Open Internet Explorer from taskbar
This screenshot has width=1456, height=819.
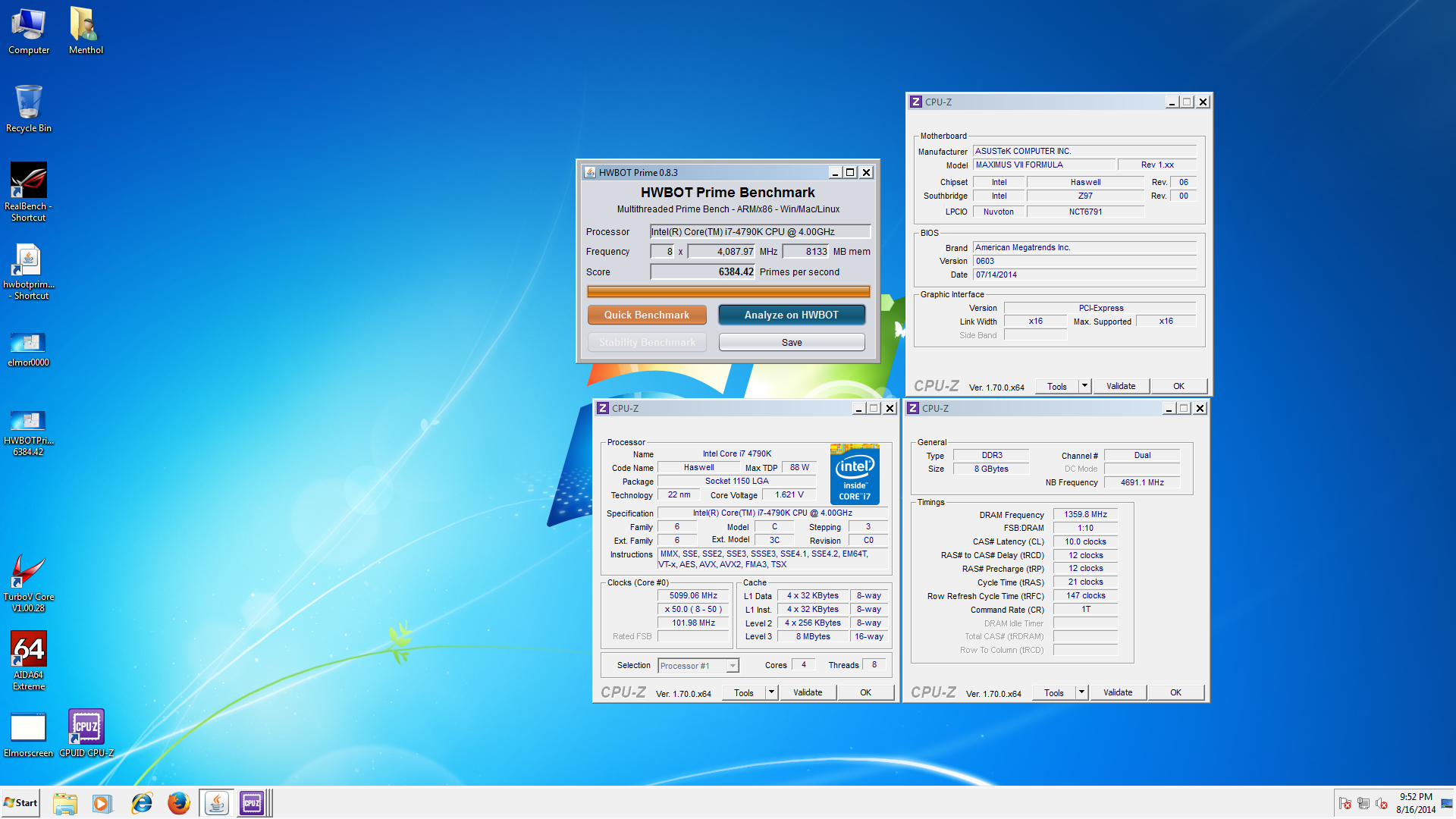click(x=141, y=803)
